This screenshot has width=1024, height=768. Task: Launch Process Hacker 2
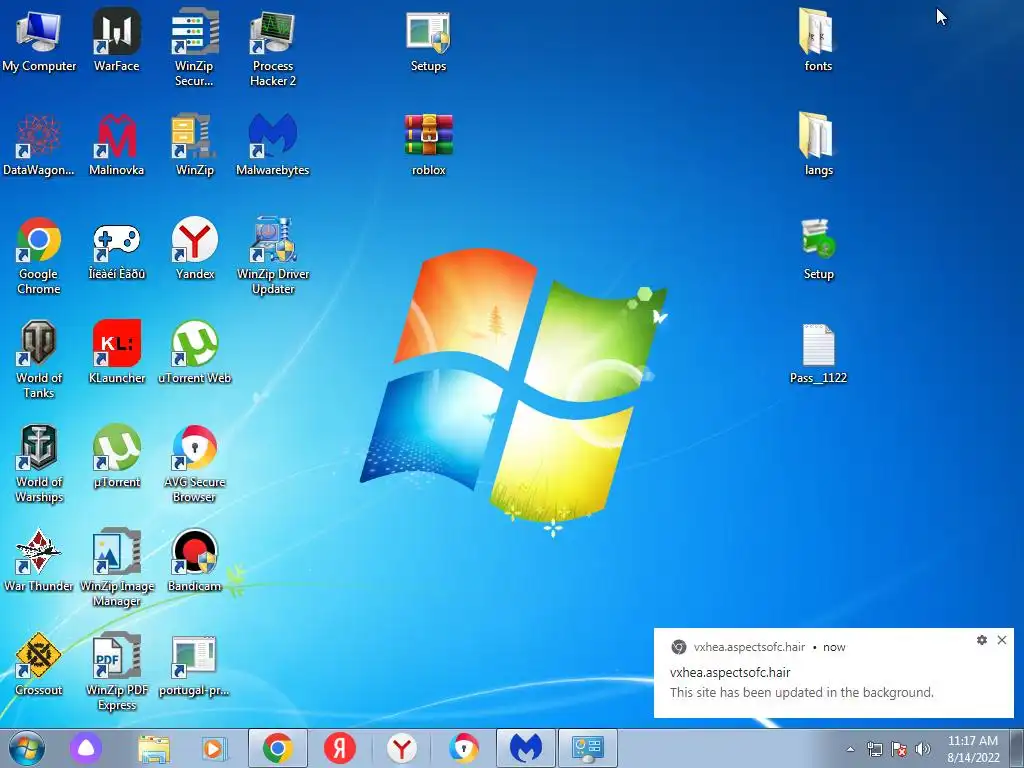coord(272,47)
